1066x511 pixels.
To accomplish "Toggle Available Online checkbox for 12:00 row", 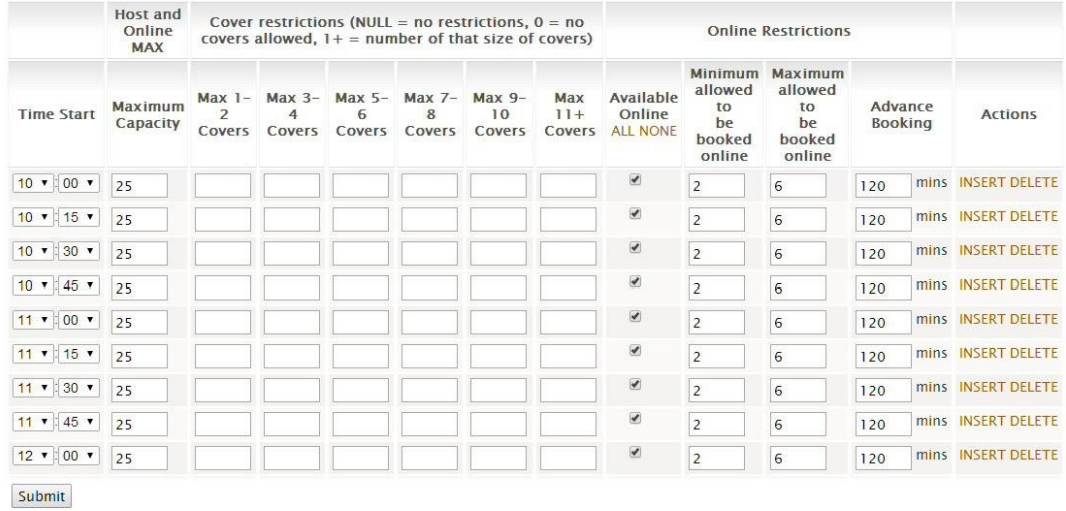I will pyautogui.click(x=634, y=452).
